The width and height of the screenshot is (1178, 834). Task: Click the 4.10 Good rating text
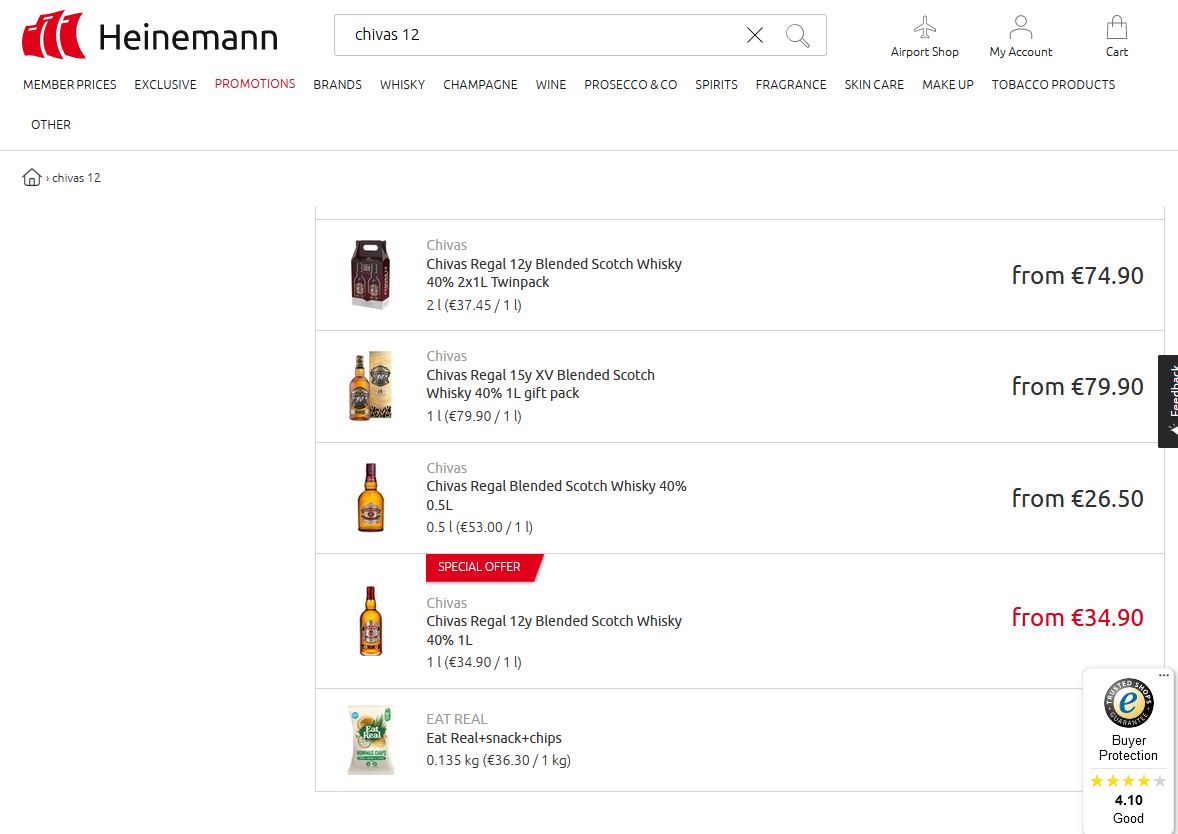[x=1128, y=809]
